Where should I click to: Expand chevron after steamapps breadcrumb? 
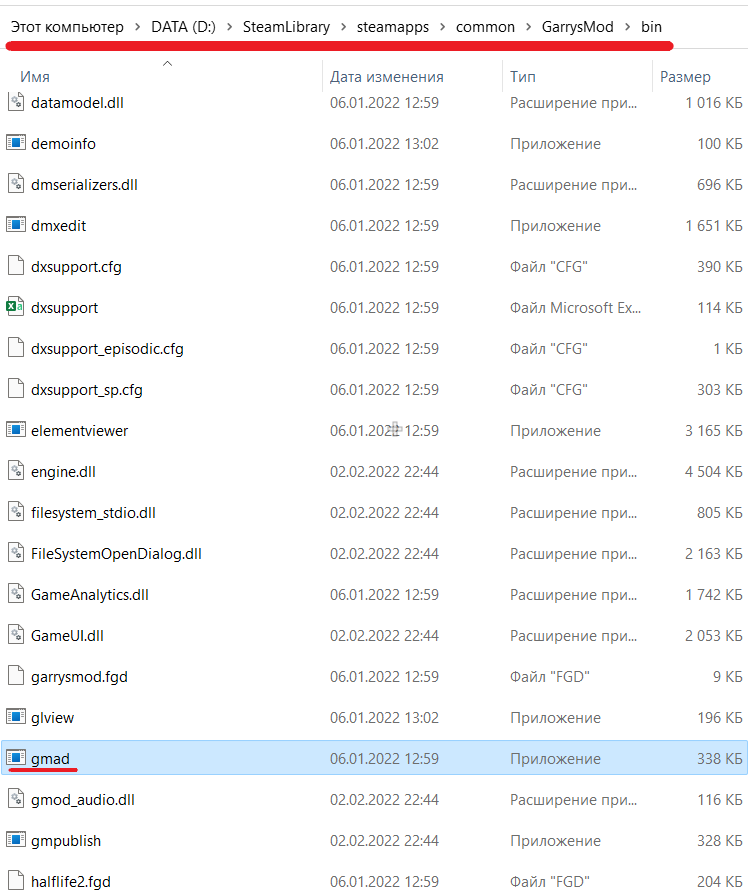coord(442,27)
